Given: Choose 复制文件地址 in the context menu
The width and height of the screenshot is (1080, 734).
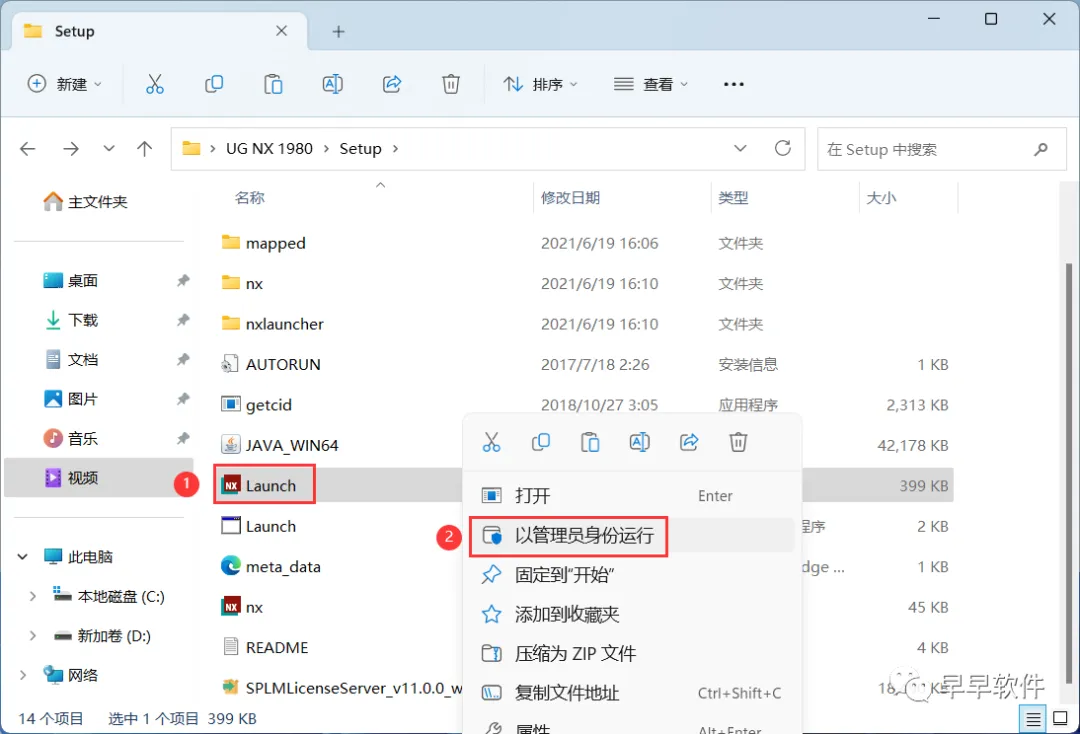Looking at the screenshot, I should pyautogui.click(x=632, y=693).
